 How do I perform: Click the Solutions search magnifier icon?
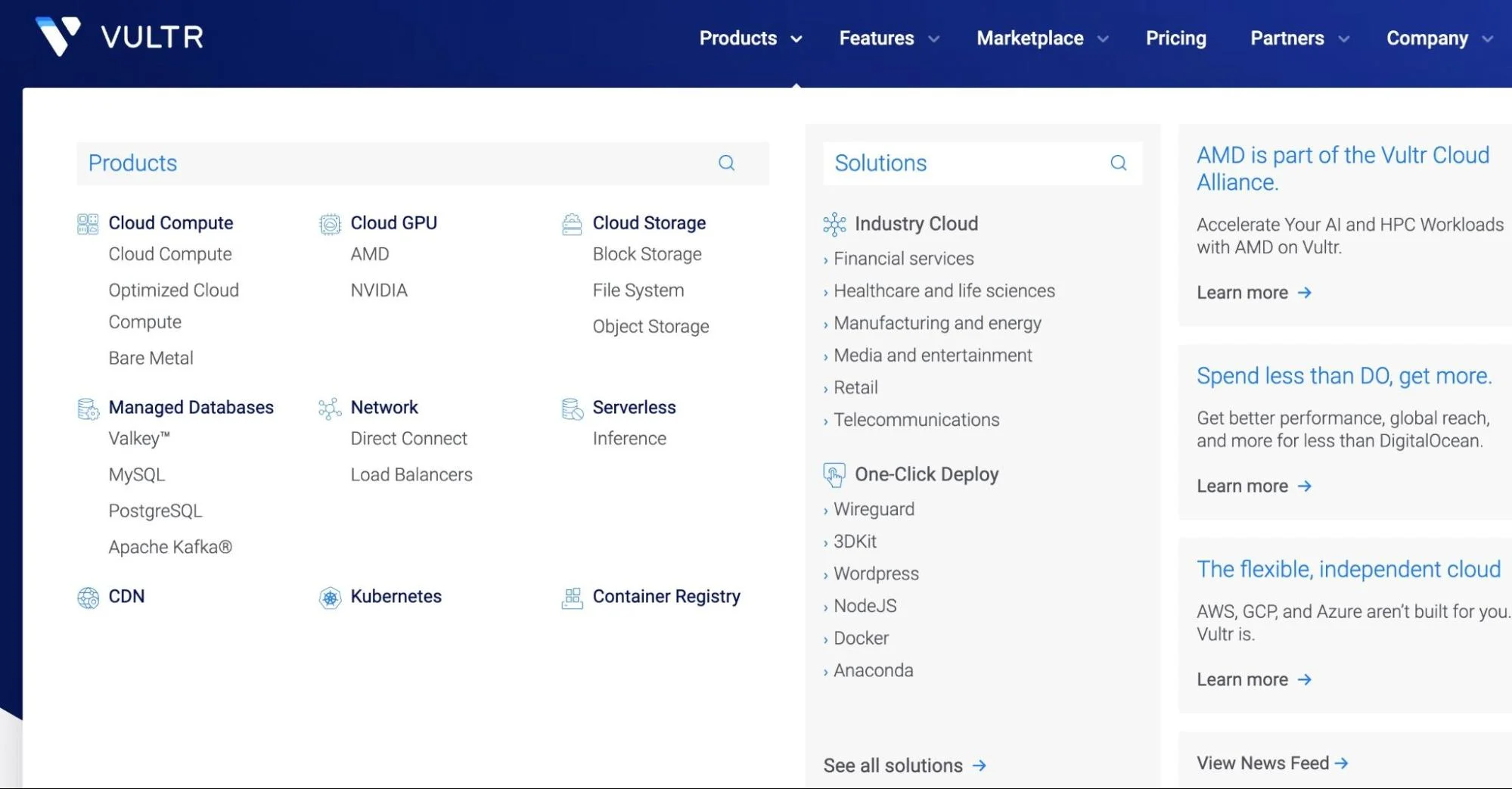[1118, 163]
